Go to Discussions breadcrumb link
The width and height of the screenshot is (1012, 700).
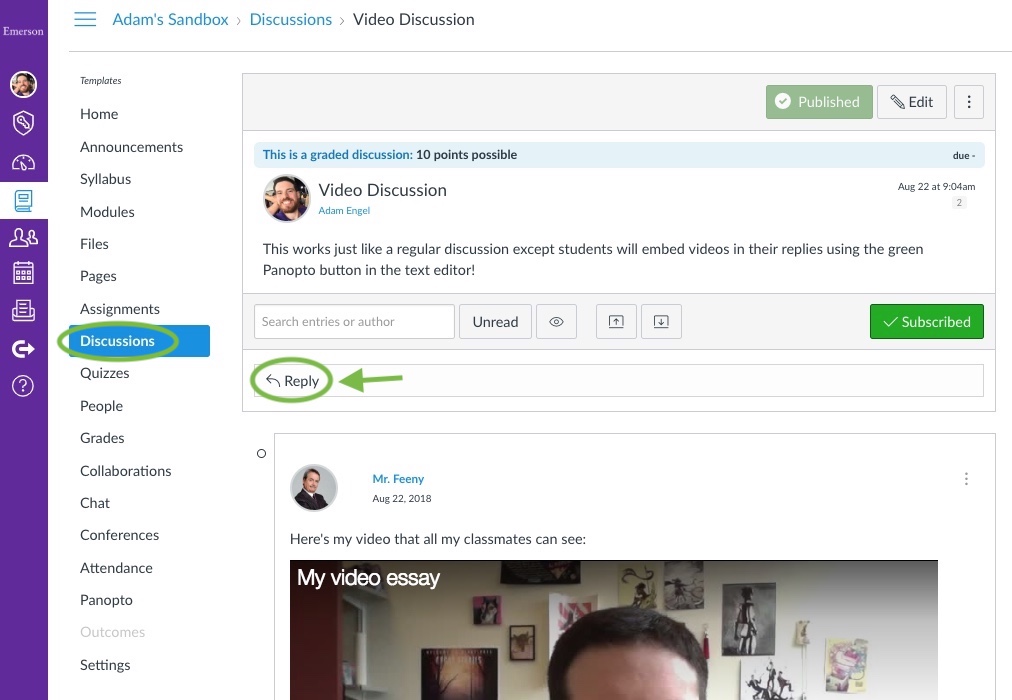290,19
